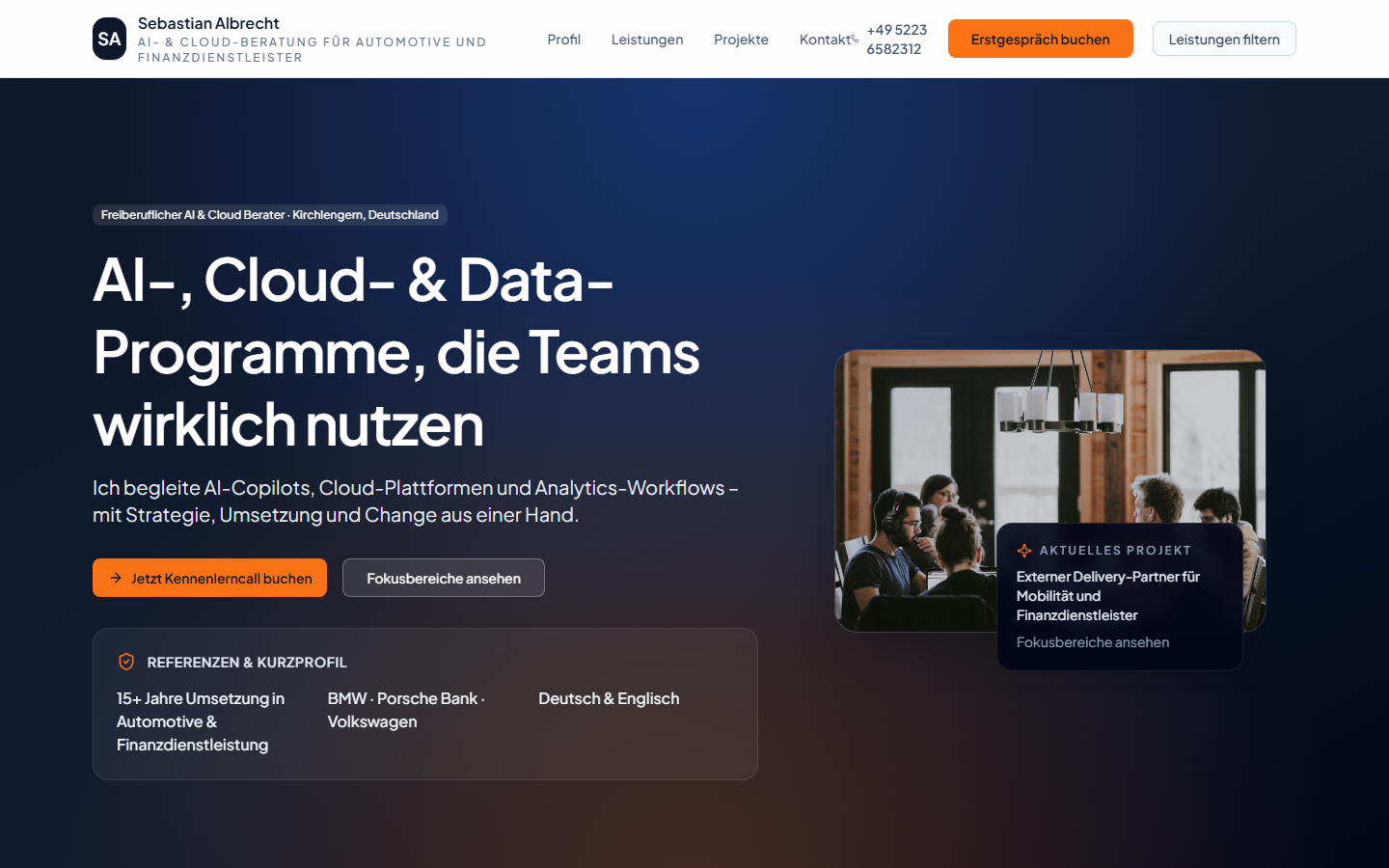Open the Leistungen filtern button

pyautogui.click(x=1224, y=39)
